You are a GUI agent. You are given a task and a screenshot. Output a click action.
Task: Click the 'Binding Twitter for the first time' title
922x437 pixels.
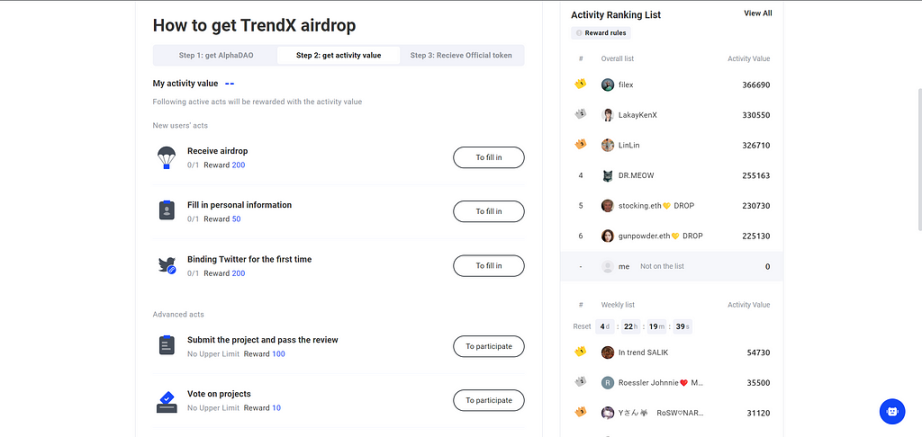249,259
